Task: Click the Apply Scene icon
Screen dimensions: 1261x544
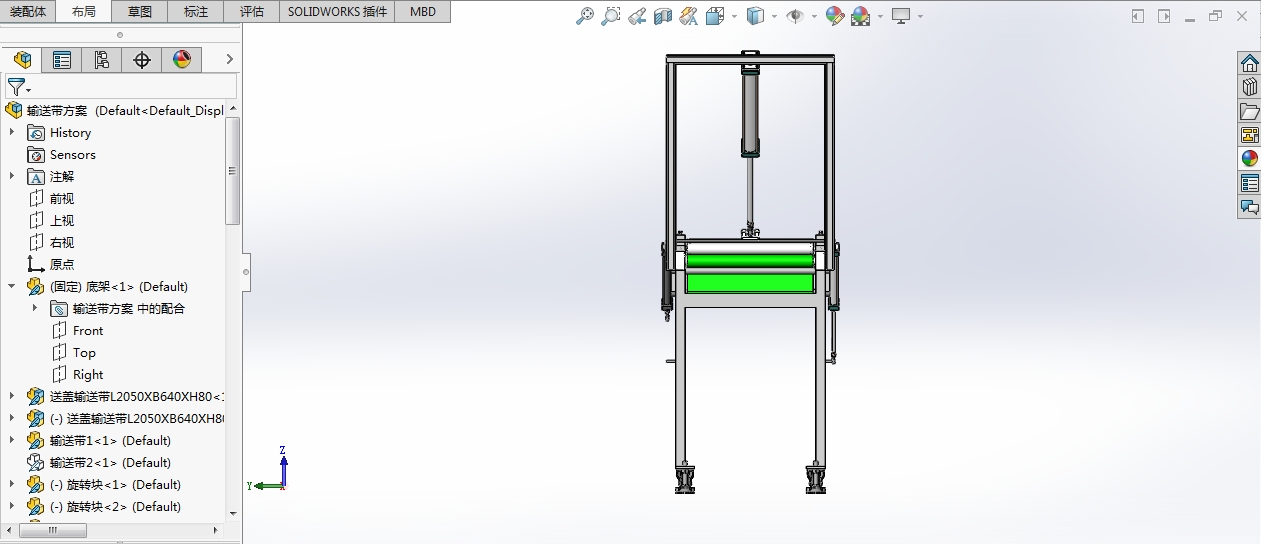Action: (x=861, y=16)
